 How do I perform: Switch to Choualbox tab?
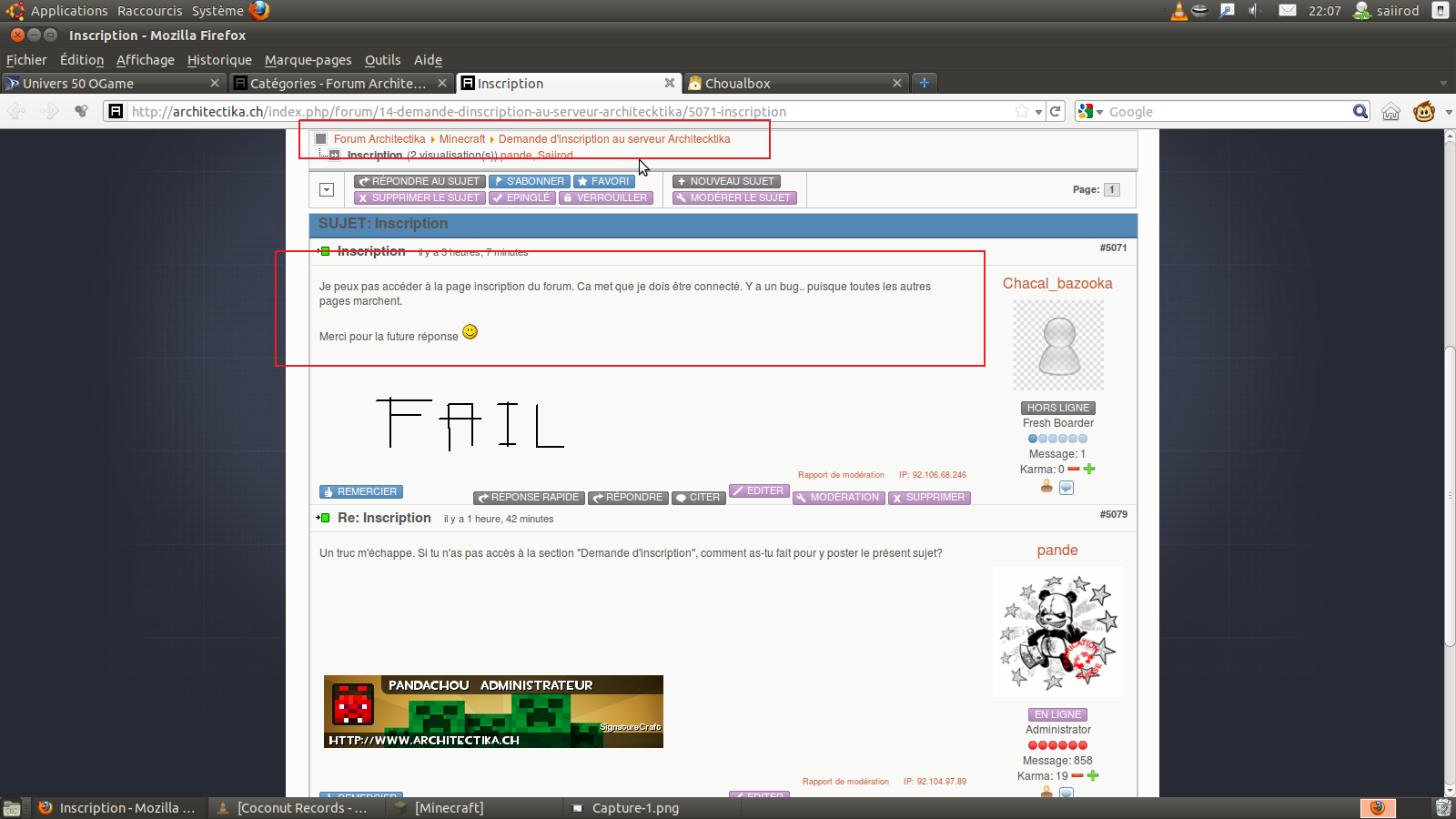(x=795, y=83)
